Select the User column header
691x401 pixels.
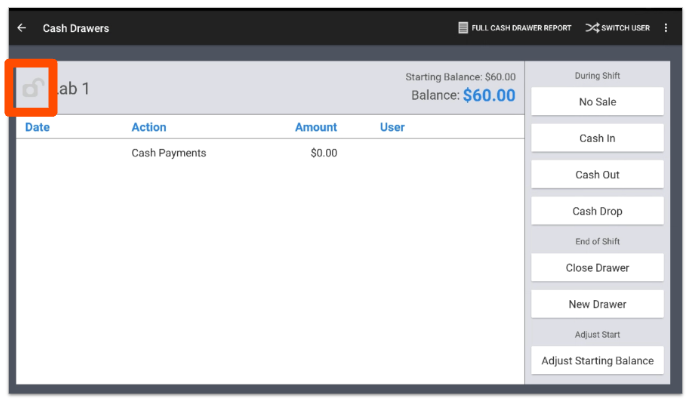392,128
